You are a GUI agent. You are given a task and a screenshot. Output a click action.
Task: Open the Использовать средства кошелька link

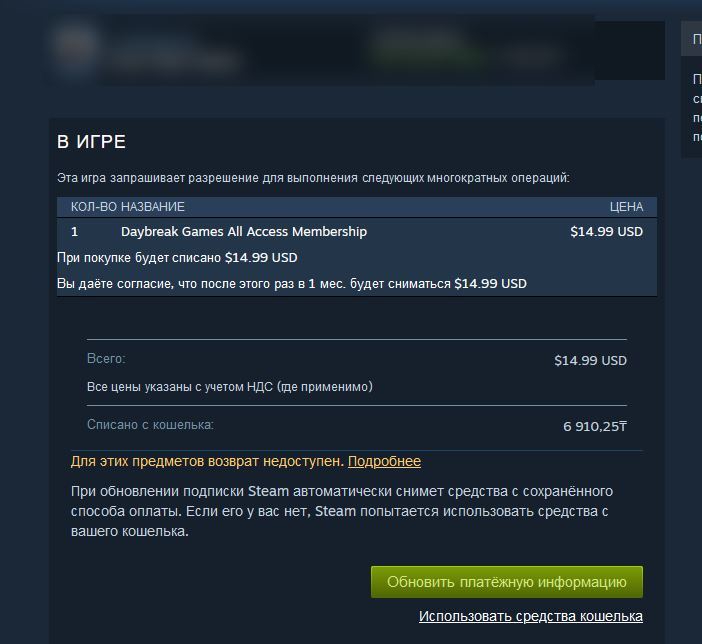pyautogui.click(x=531, y=616)
